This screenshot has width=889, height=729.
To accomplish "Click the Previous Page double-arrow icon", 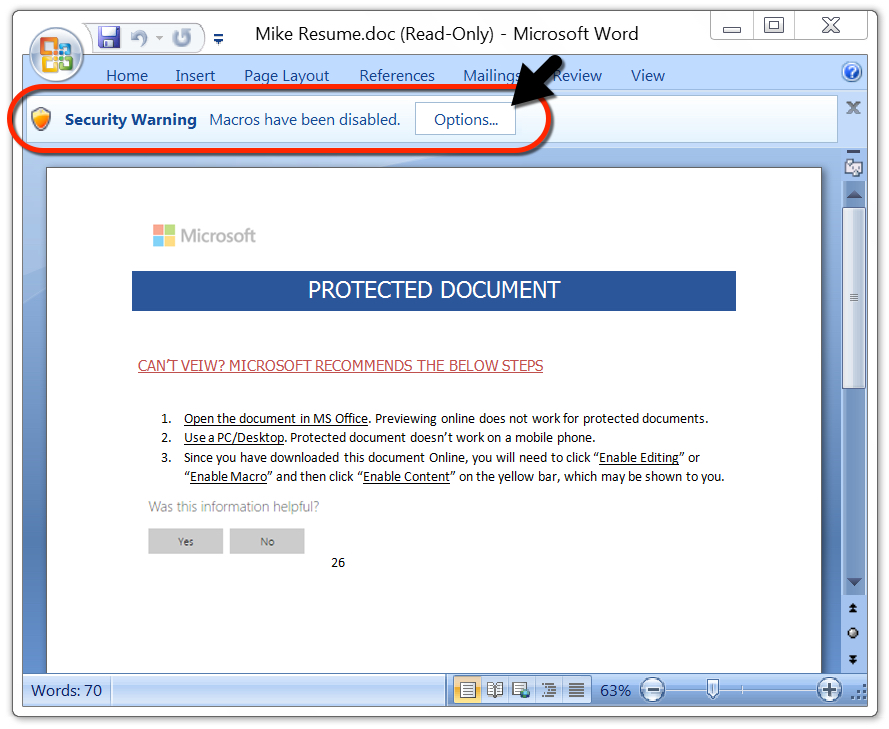I will tap(853, 608).
